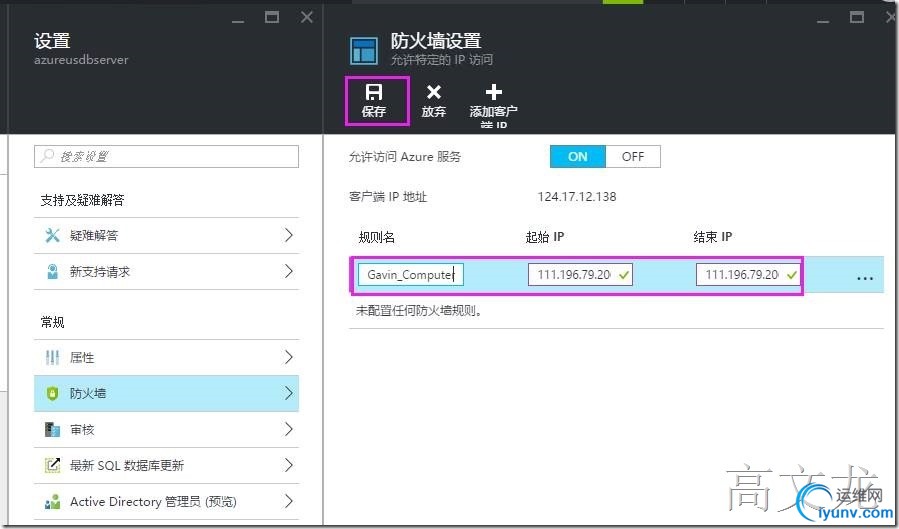Screen dimensions: 899x529
Task: Expand the 新支持请求 chevron
Action: click(289, 271)
